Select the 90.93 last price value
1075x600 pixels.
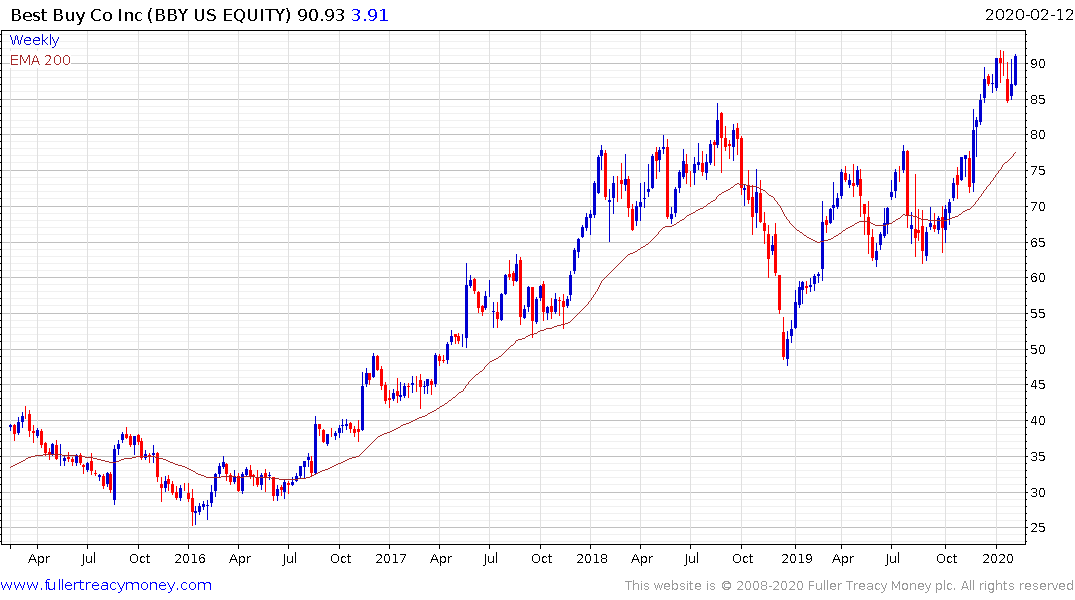click(321, 15)
